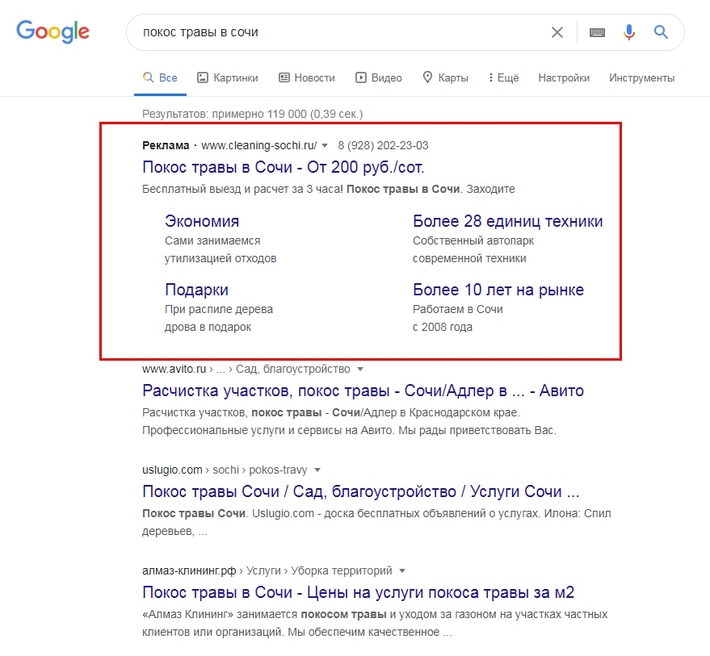
Task: Open 'Покос травы в Сочи - Цены на услуги' result
Action: (x=358, y=592)
